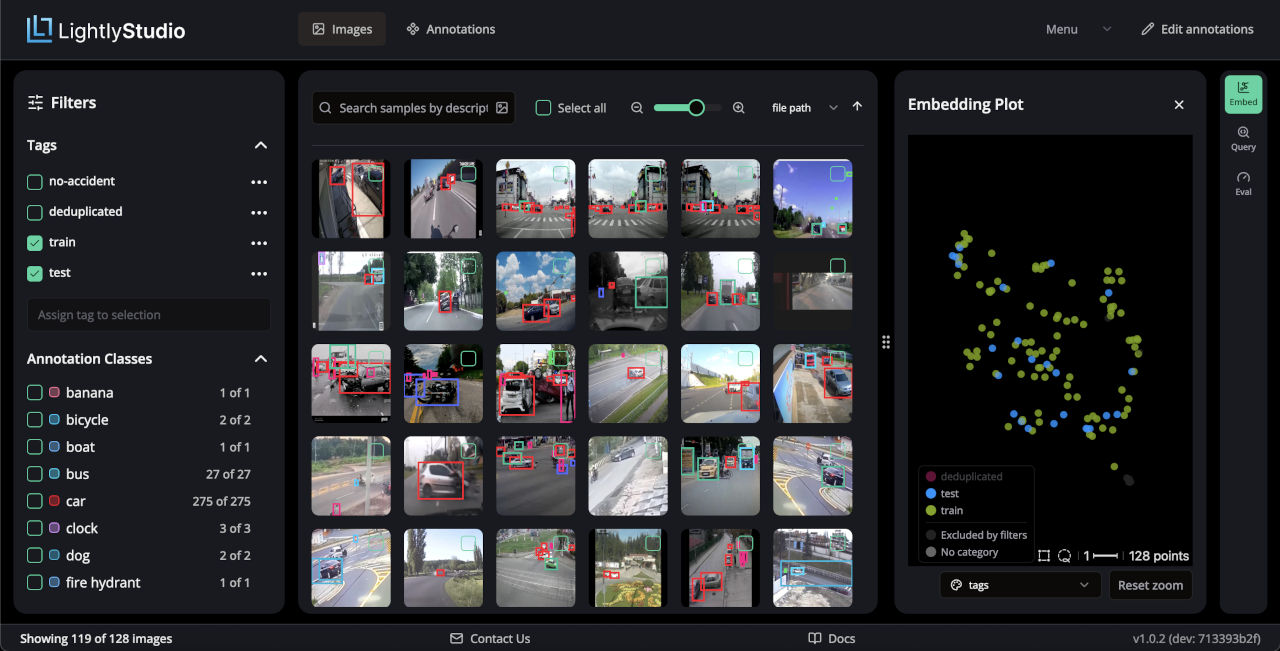The width and height of the screenshot is (1280, 651).
Task: Switch to the Images tab
Action: coord(342,29)
